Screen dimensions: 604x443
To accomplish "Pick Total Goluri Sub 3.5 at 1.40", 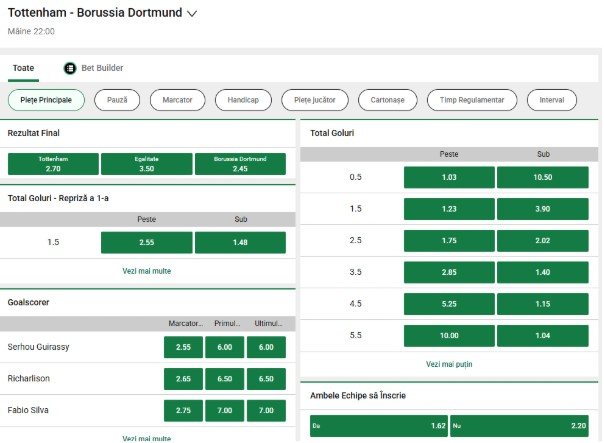I will coord(543,272).
